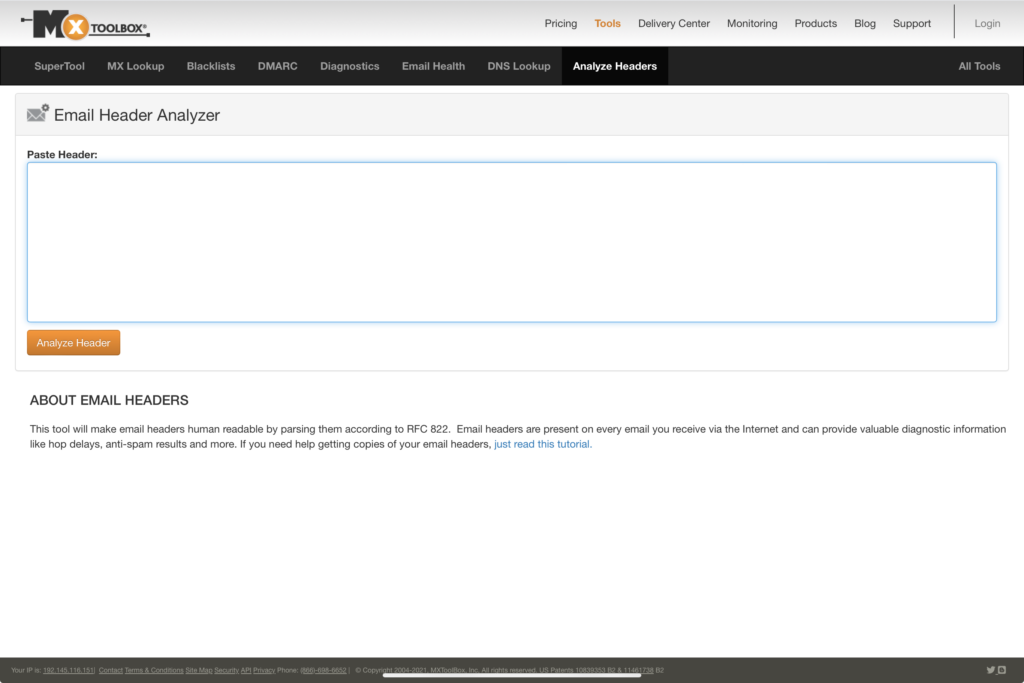The height and width of the screenshot is (683, 1024).
Task: Show All Tools
Action: (980, 66)
